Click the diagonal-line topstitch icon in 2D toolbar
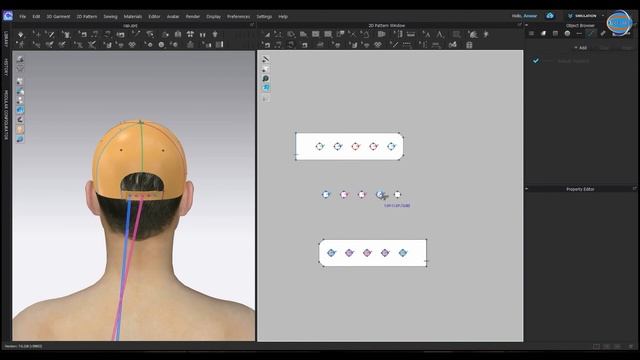 coord(395,44)
